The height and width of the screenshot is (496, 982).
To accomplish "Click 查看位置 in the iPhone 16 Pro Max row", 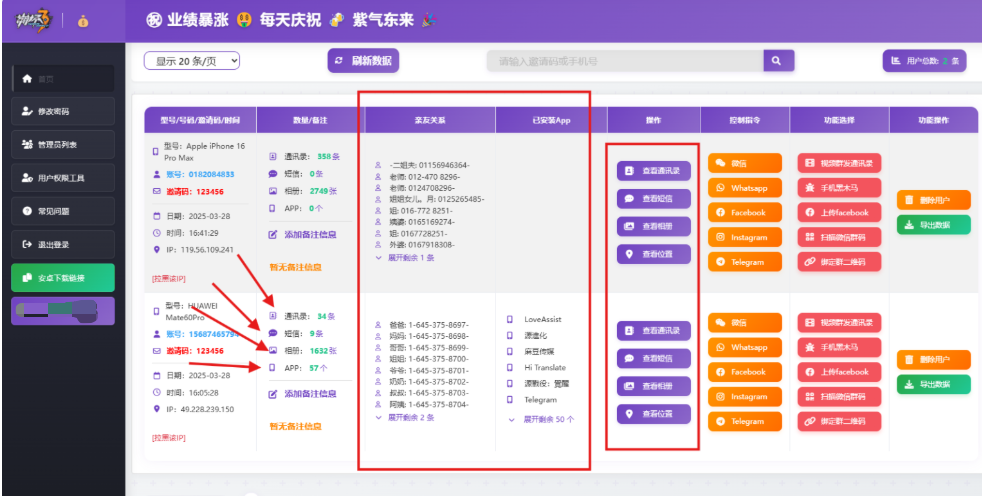I will (x=654, y=254).
